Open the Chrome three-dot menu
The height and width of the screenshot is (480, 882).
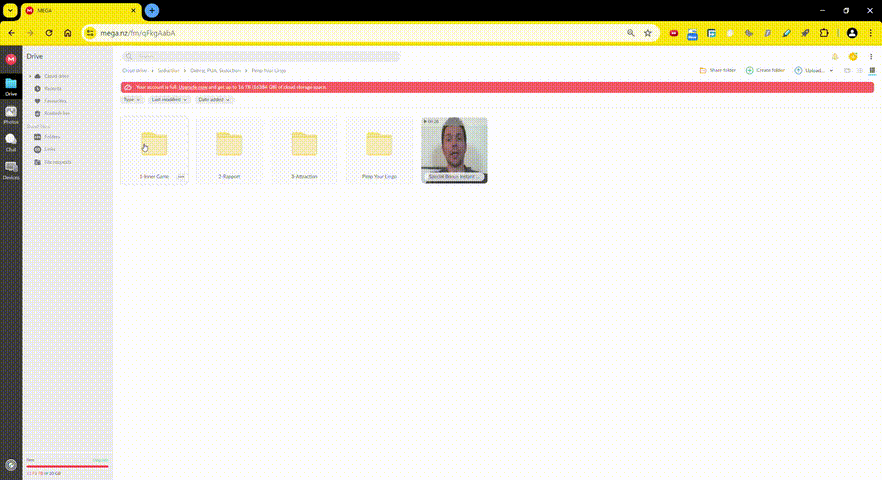(x=871, y=33)
